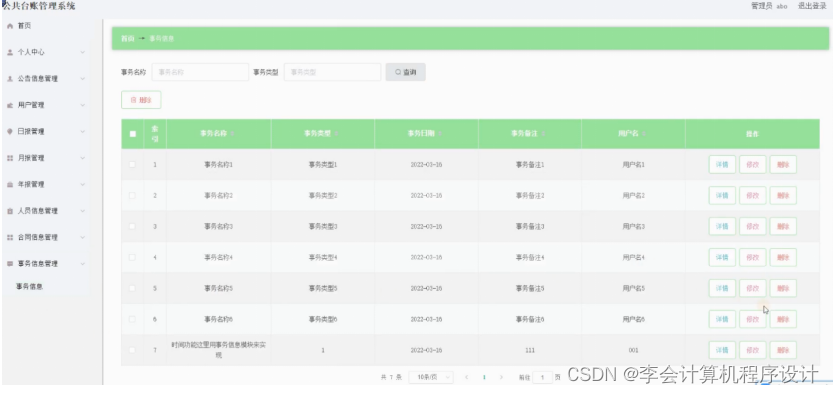Viewport: 834px width, 393px height.
Task: Click the icon beside 事务信息管理
Action: click(x=10, y=264)
